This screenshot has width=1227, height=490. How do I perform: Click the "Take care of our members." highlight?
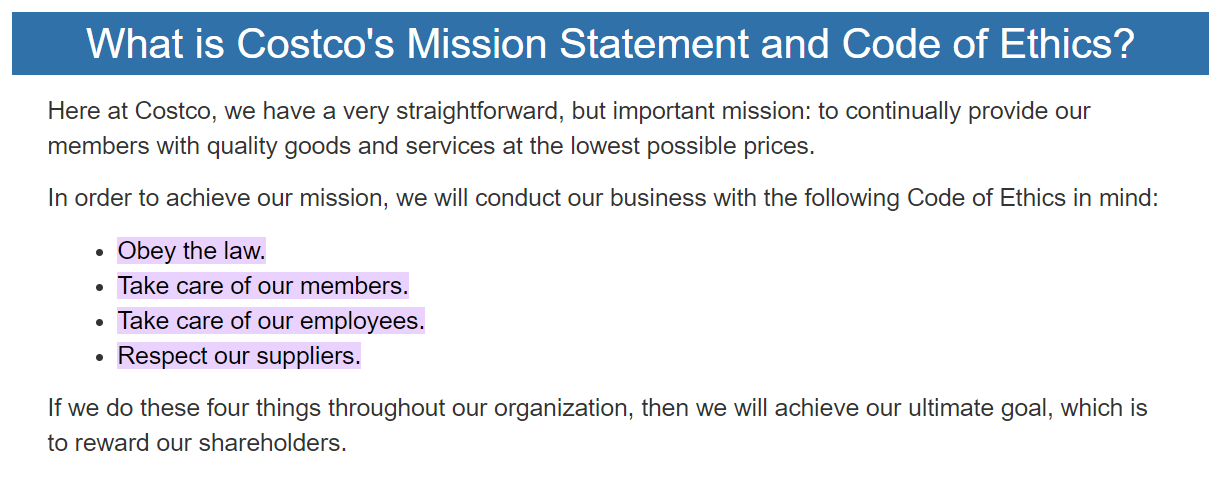263,286
